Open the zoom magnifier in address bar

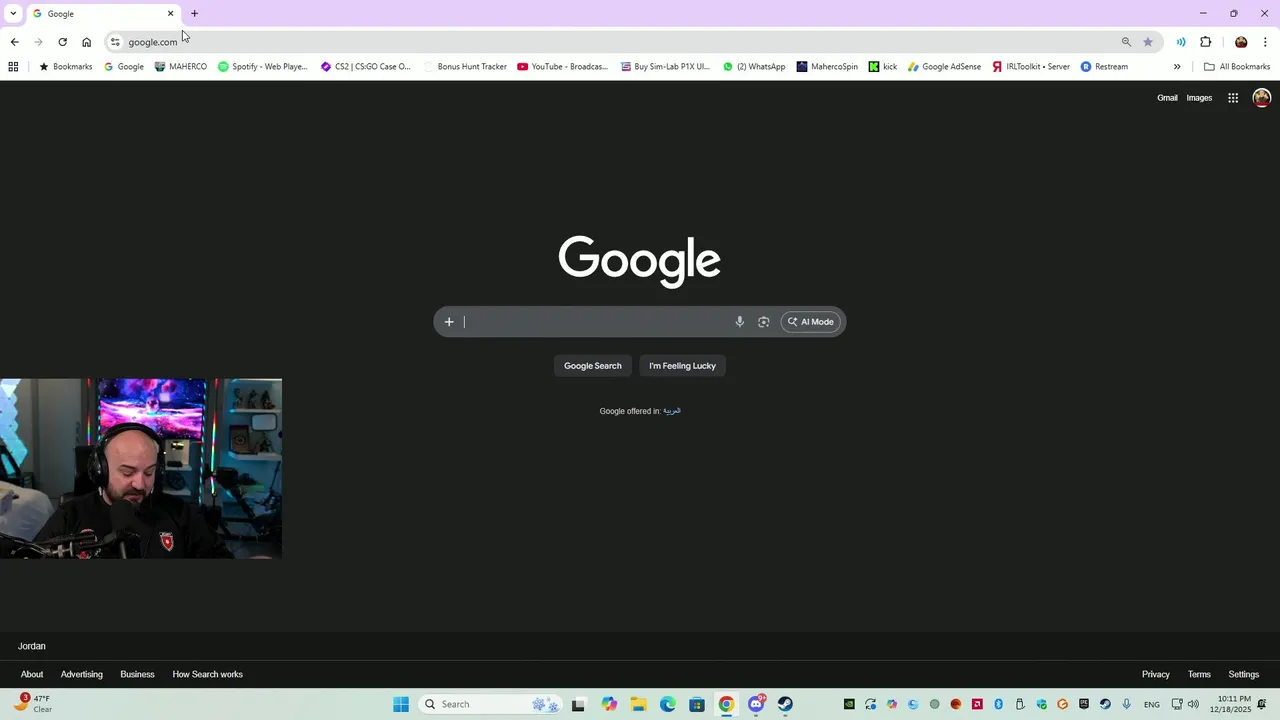[x=1126, y=42]
